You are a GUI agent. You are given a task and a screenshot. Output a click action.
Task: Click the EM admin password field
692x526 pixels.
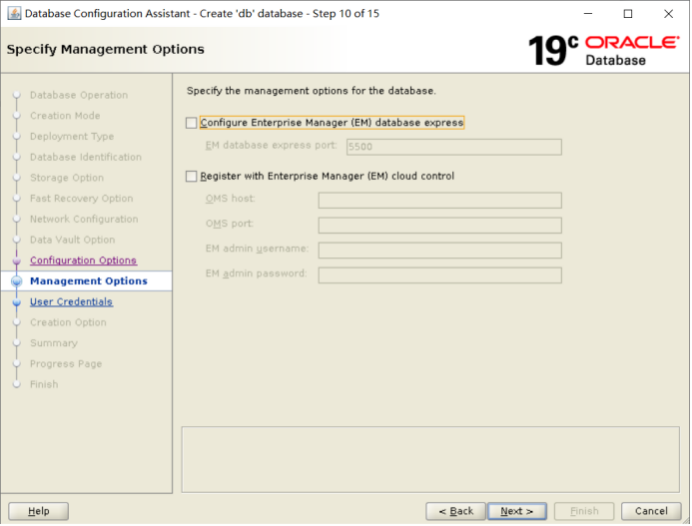pyautogui.click(x=440, y=275)
